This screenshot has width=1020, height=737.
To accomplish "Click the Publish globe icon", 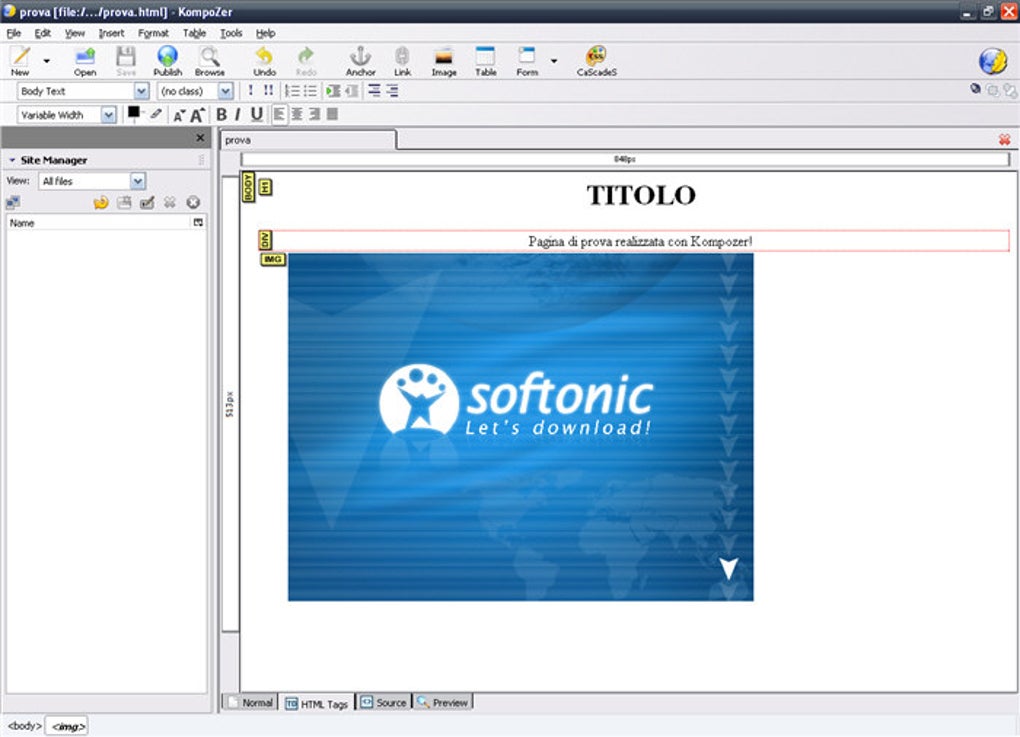I will (167, 61).
